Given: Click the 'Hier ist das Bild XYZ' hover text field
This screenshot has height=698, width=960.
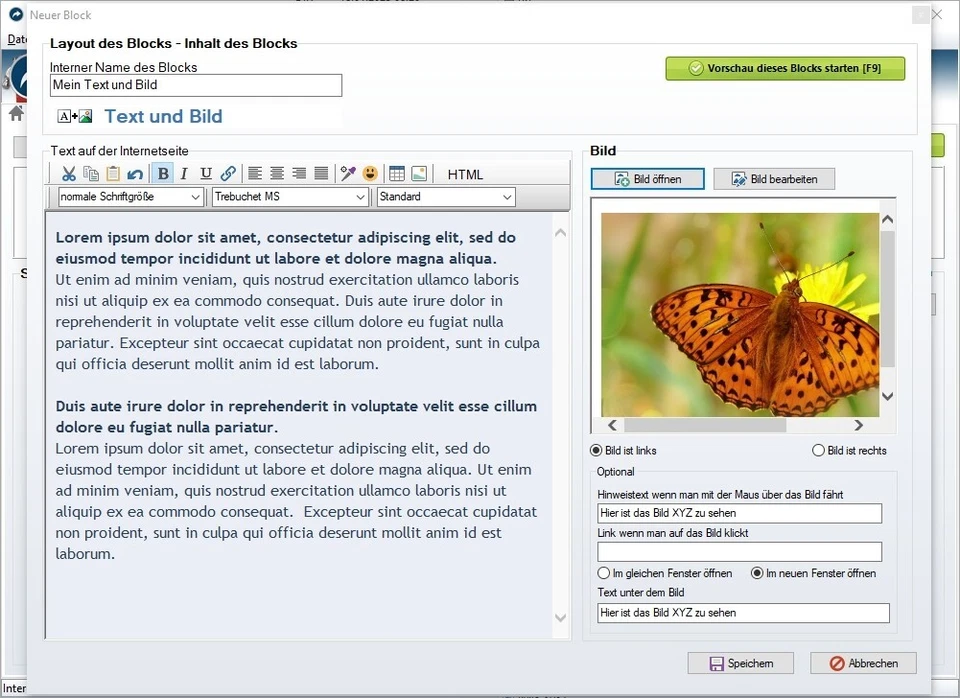Looking at the screenshot, I should 740,513.
